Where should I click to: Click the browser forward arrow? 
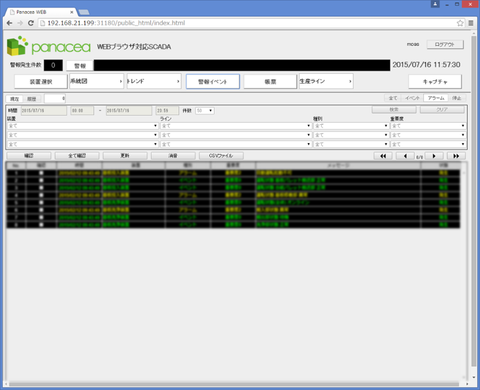pos(20,23)
